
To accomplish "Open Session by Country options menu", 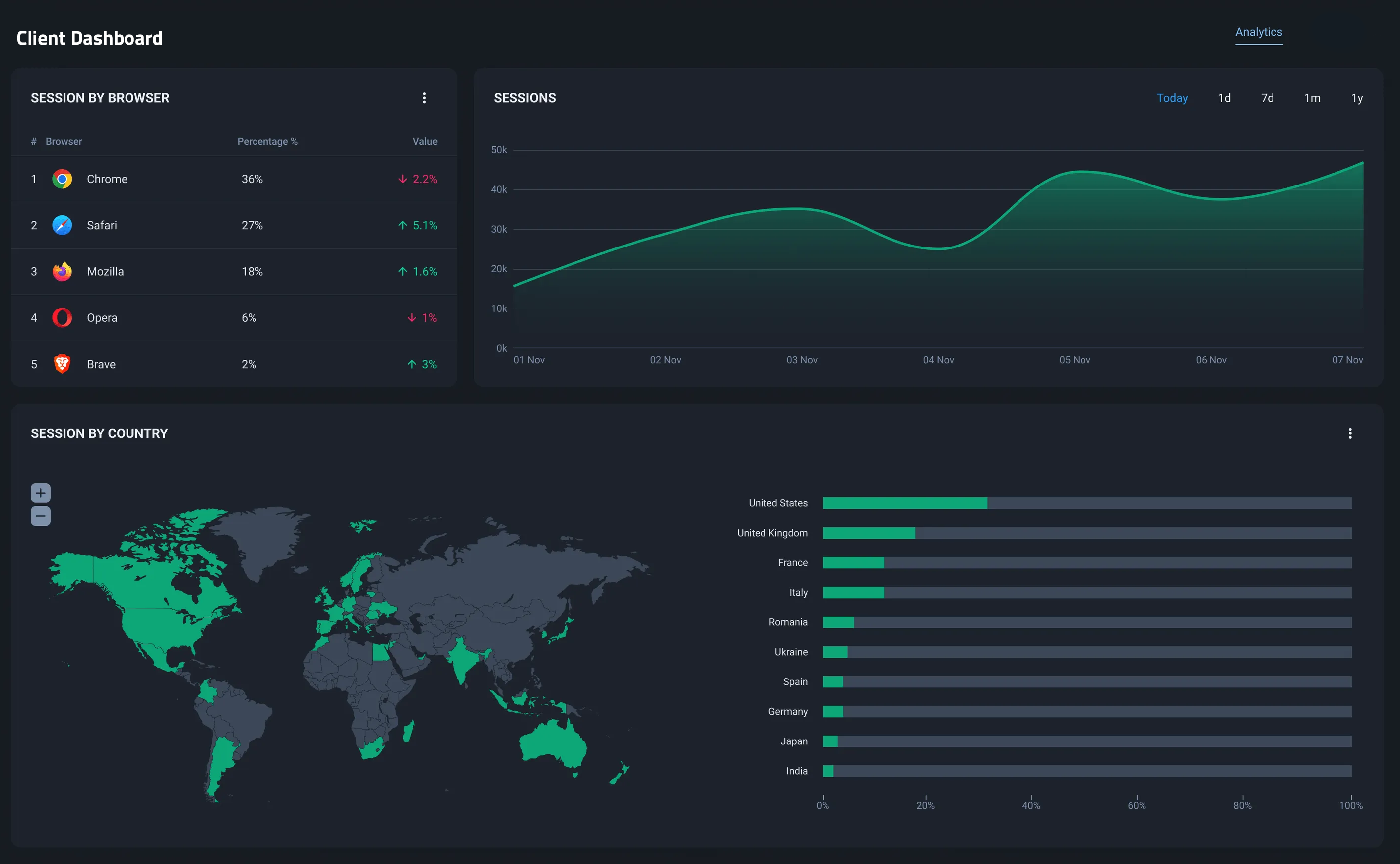I will [1350, 433].
